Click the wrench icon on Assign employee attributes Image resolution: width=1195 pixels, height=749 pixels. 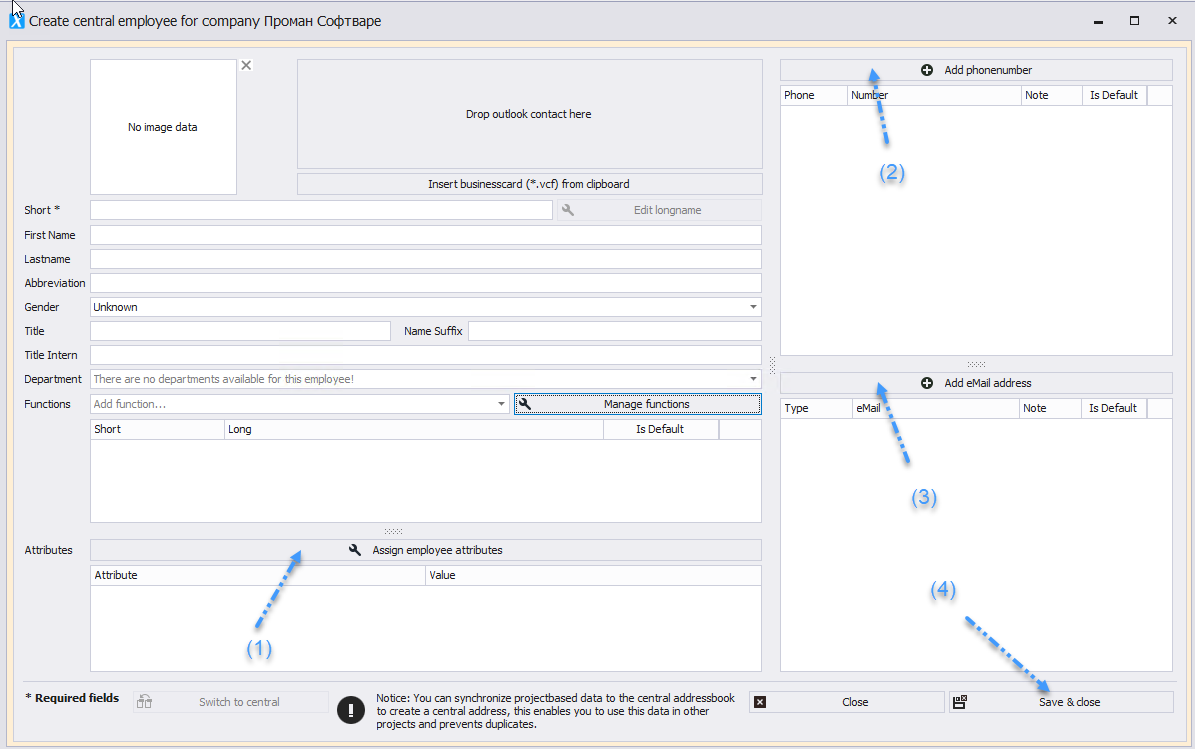click(355, 550)
